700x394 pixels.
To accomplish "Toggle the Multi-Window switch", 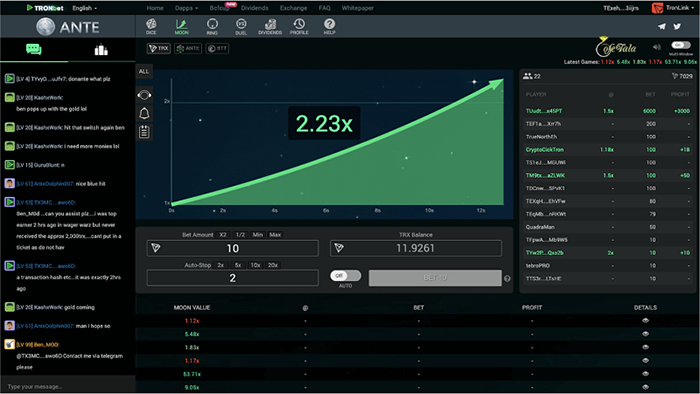I will [681, 45].
